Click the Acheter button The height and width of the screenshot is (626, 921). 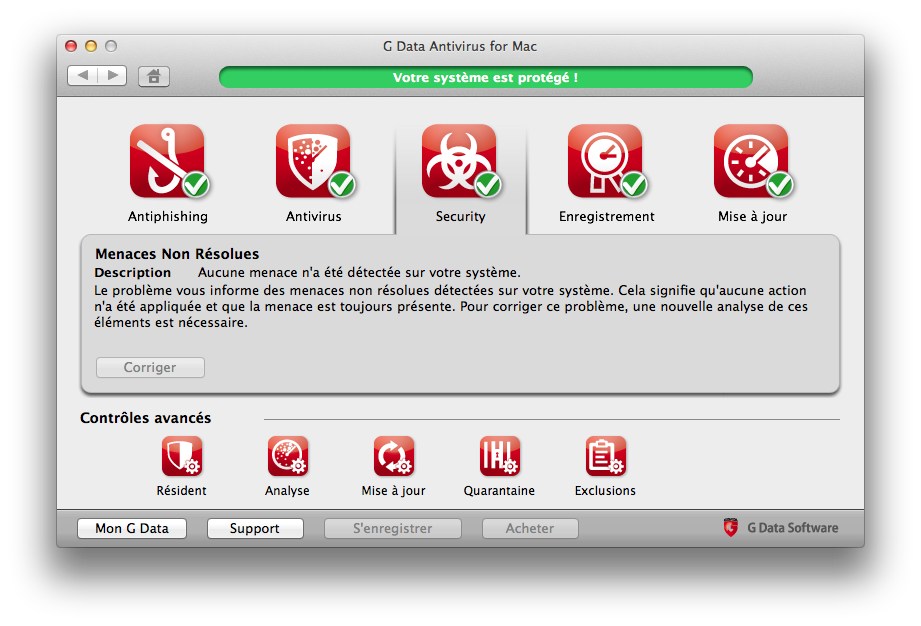pyautogui.click(x=530, y=529)
